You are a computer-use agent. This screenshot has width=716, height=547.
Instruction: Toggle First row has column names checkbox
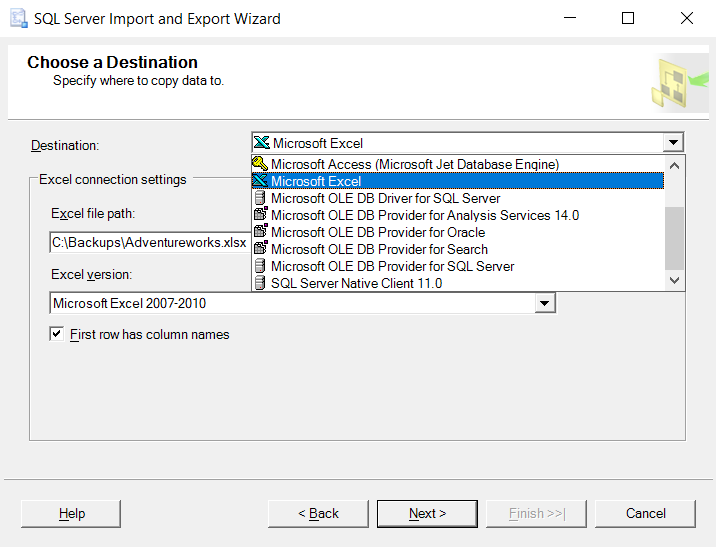click(57, 334)
